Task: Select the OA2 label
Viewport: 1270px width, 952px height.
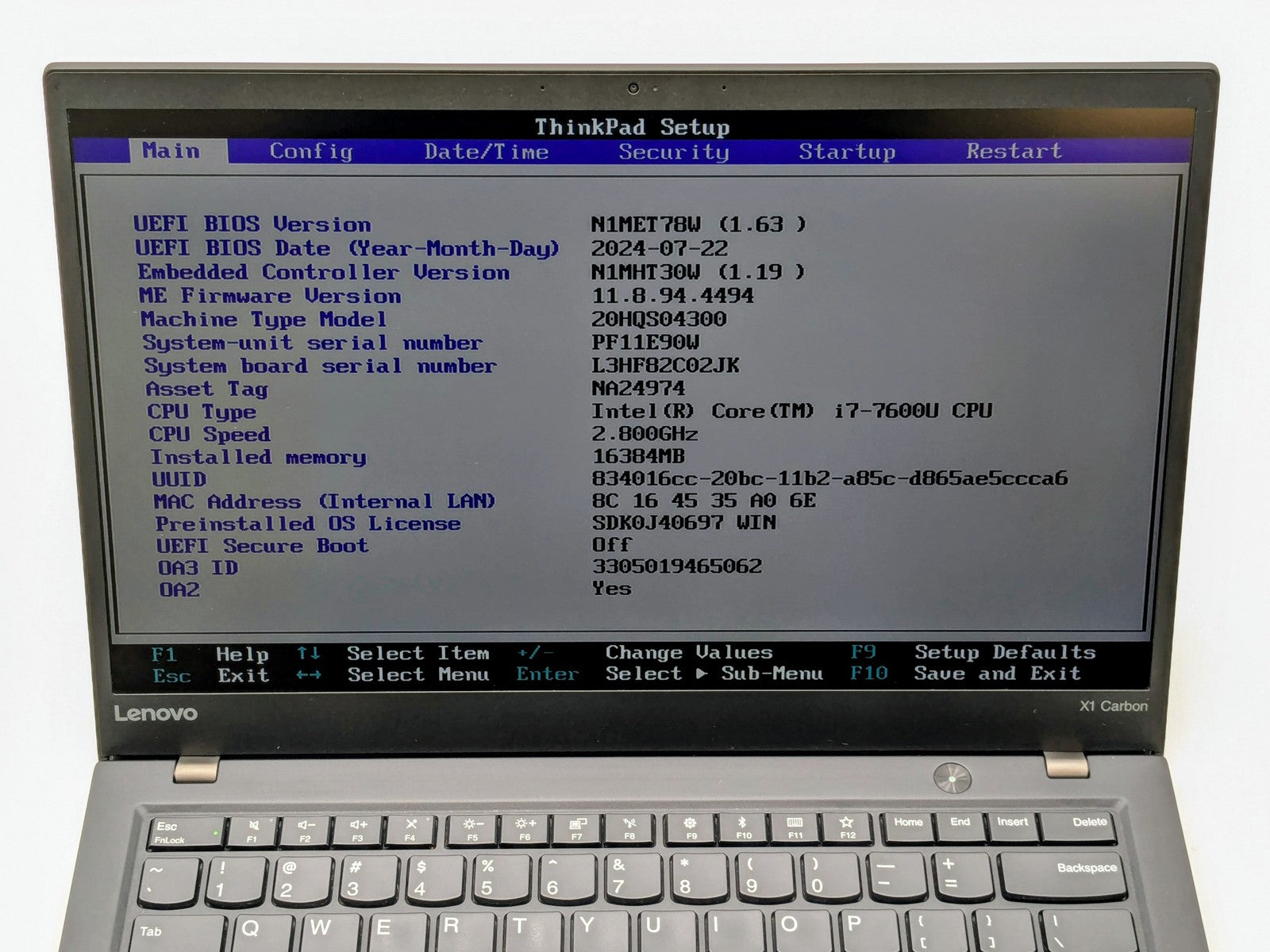Action: click(x=180, y=590)
